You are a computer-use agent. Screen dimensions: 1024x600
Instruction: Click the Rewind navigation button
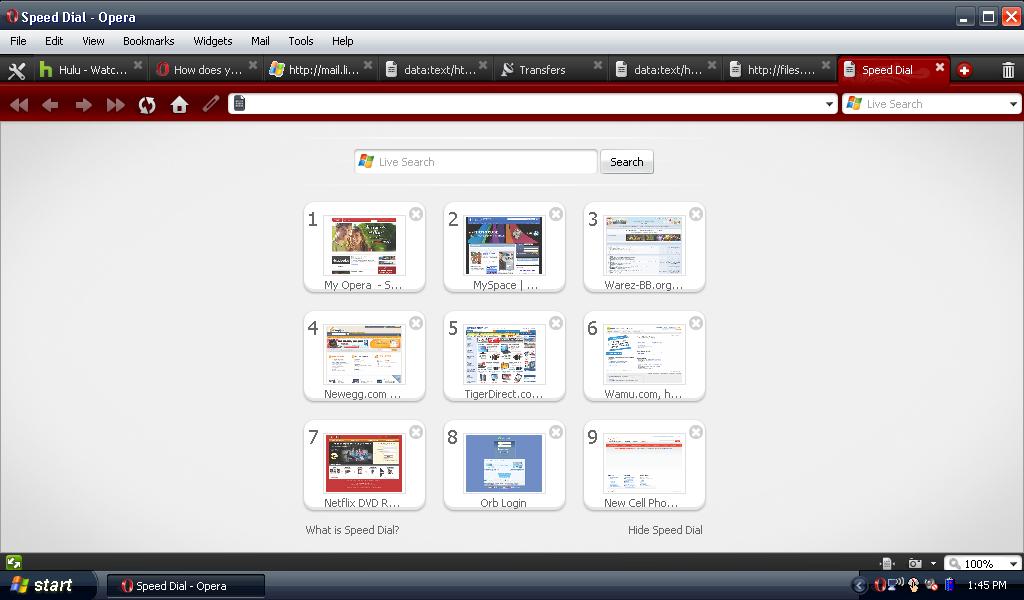[19, 104]
